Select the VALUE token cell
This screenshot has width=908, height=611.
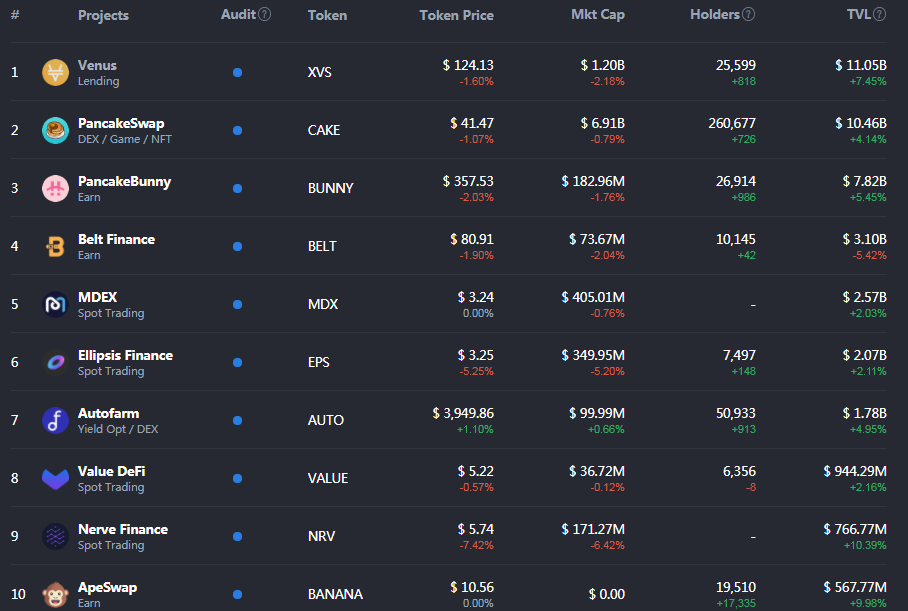pos(328,478)
